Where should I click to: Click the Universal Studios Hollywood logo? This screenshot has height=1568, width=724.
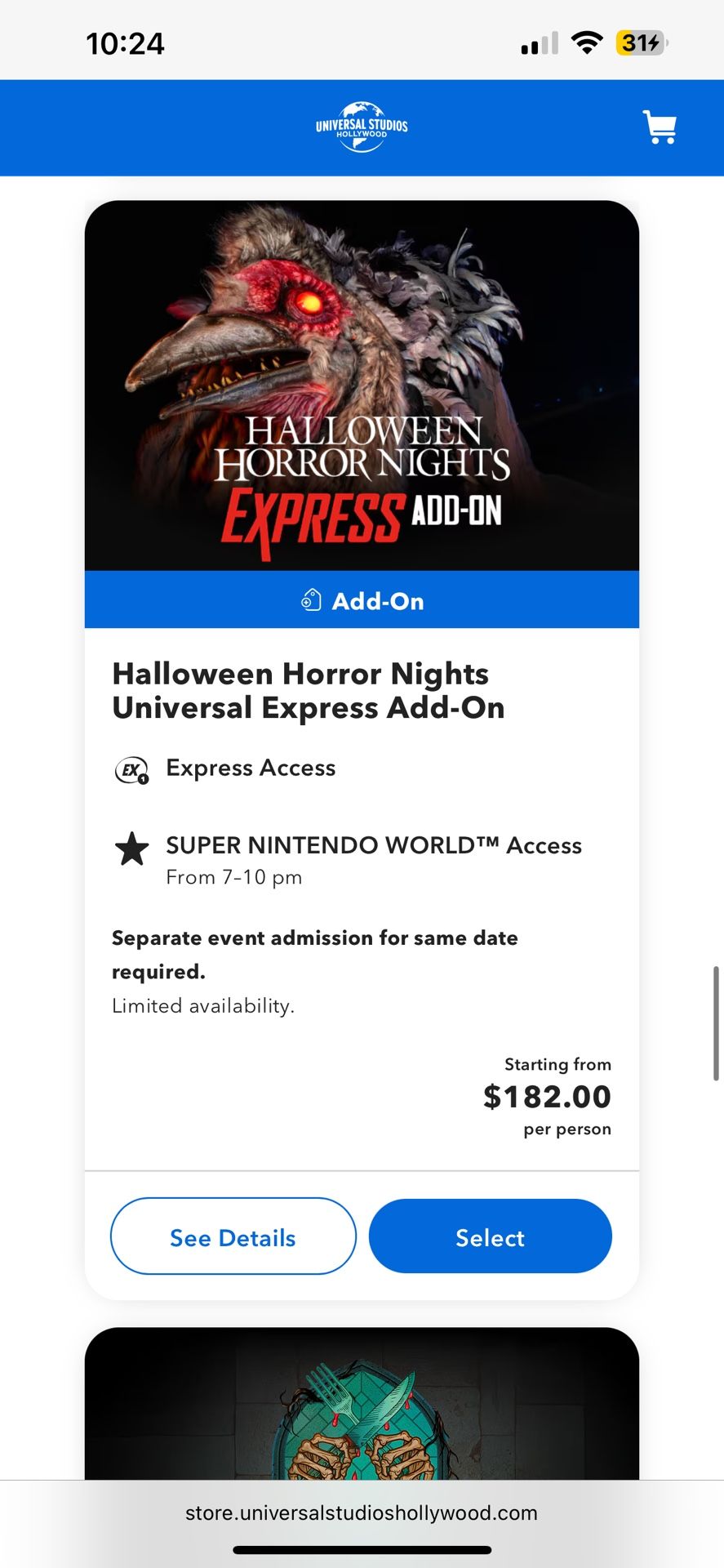[362, 127]
